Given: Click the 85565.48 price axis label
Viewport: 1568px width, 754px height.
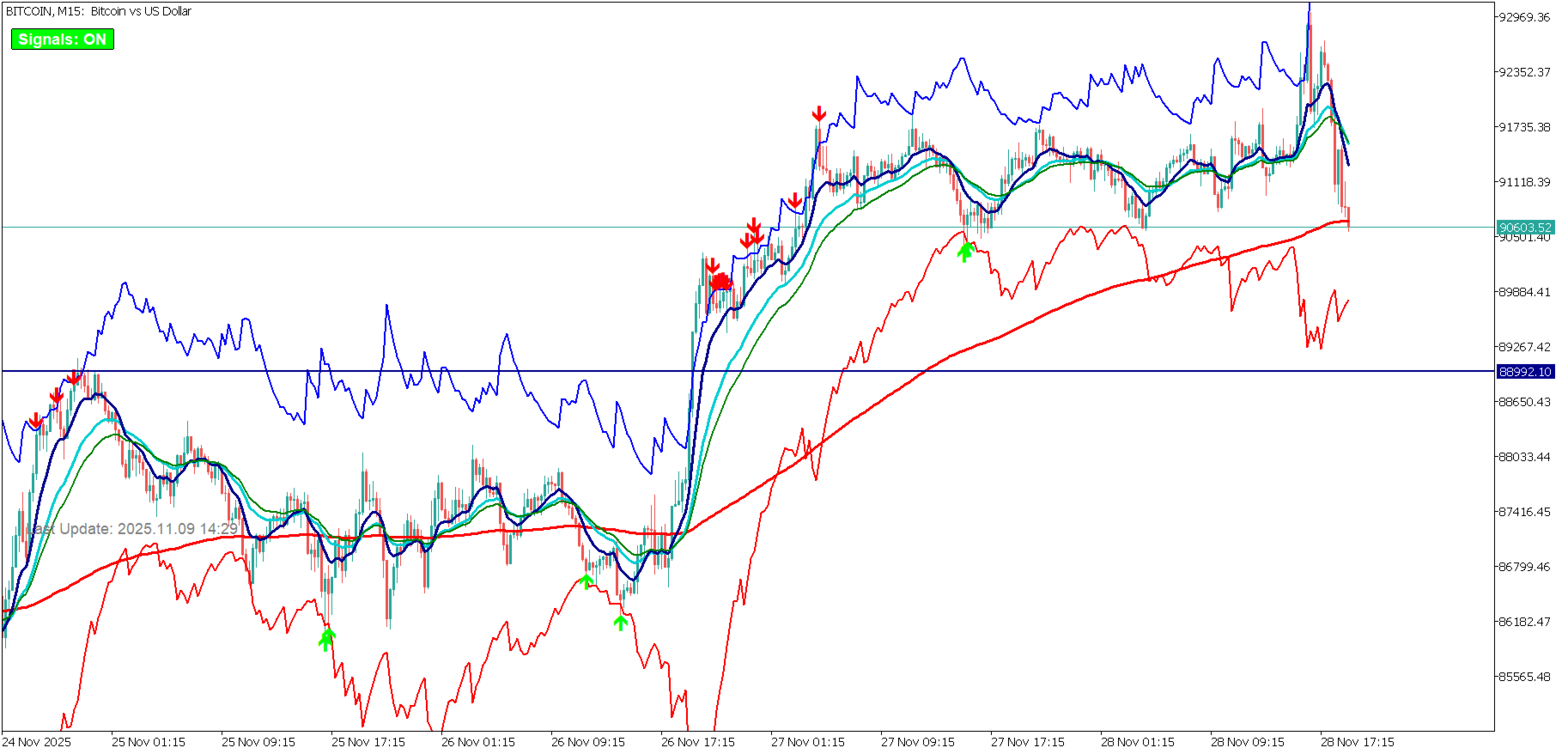Looking at the screenshot, I should pos(1525,677).
